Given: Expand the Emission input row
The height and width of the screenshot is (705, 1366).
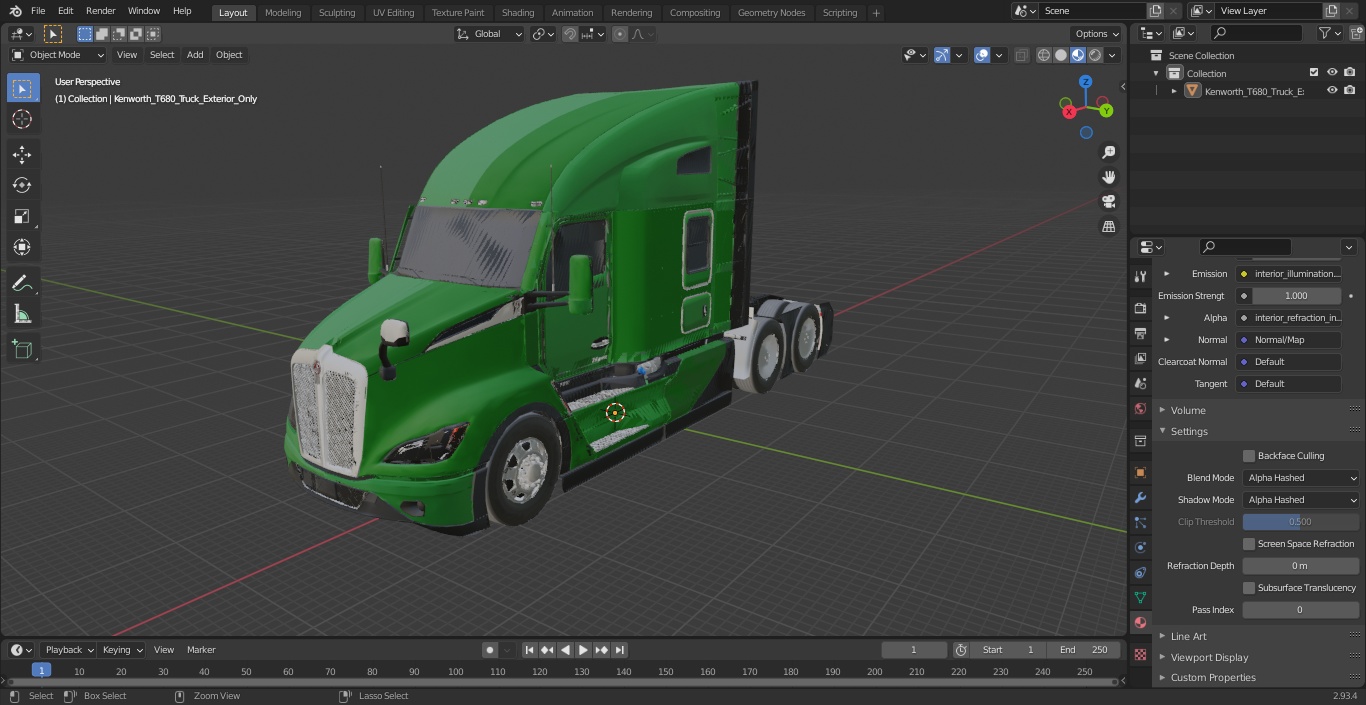Looking at the screenshot, I should (x=1166, y=274).
